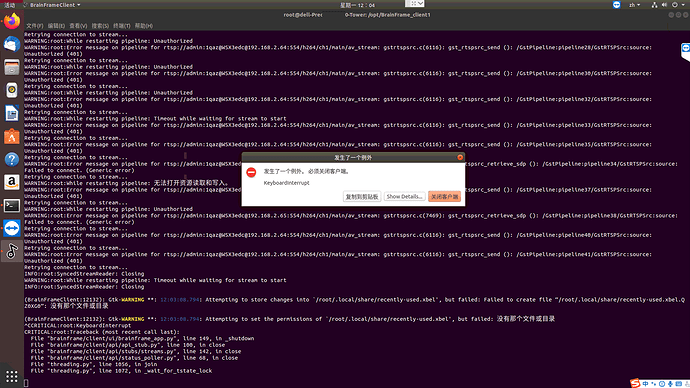Open TeamViewer from the dock
Screen dimensions: 690x388
tap(12, 228)
